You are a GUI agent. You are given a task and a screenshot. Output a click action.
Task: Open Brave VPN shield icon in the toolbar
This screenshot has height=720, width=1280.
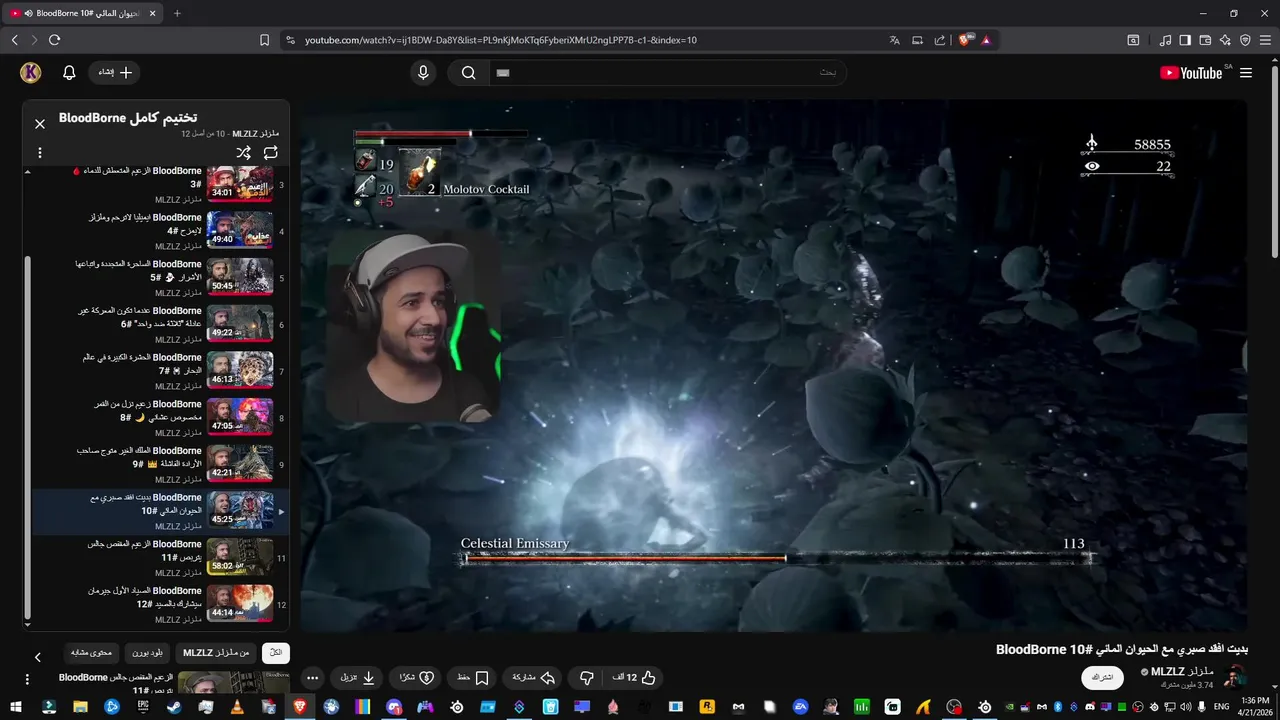pos(1245,40)
